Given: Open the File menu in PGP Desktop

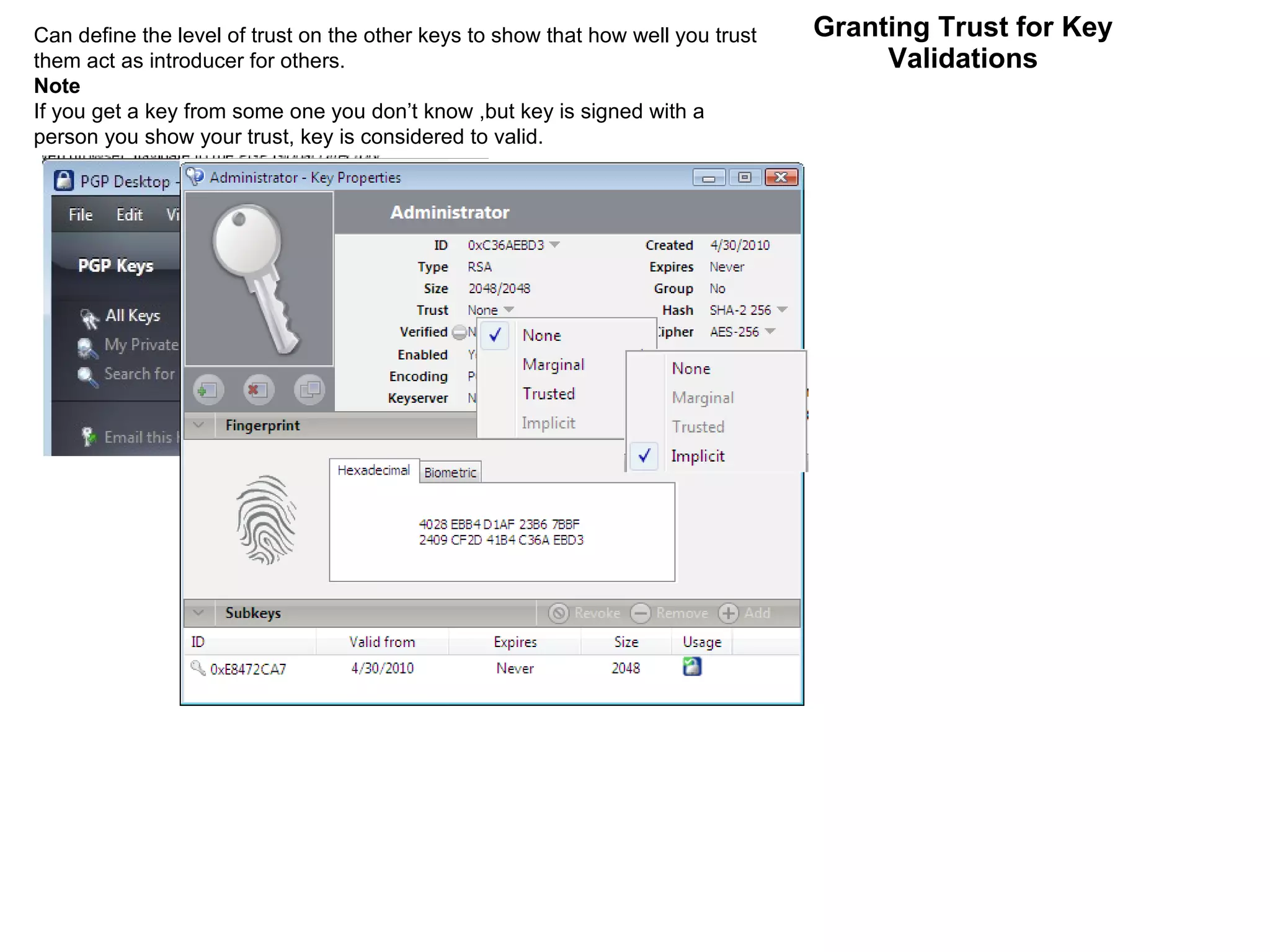Looking at the screenshot, I should coord(81,215).
